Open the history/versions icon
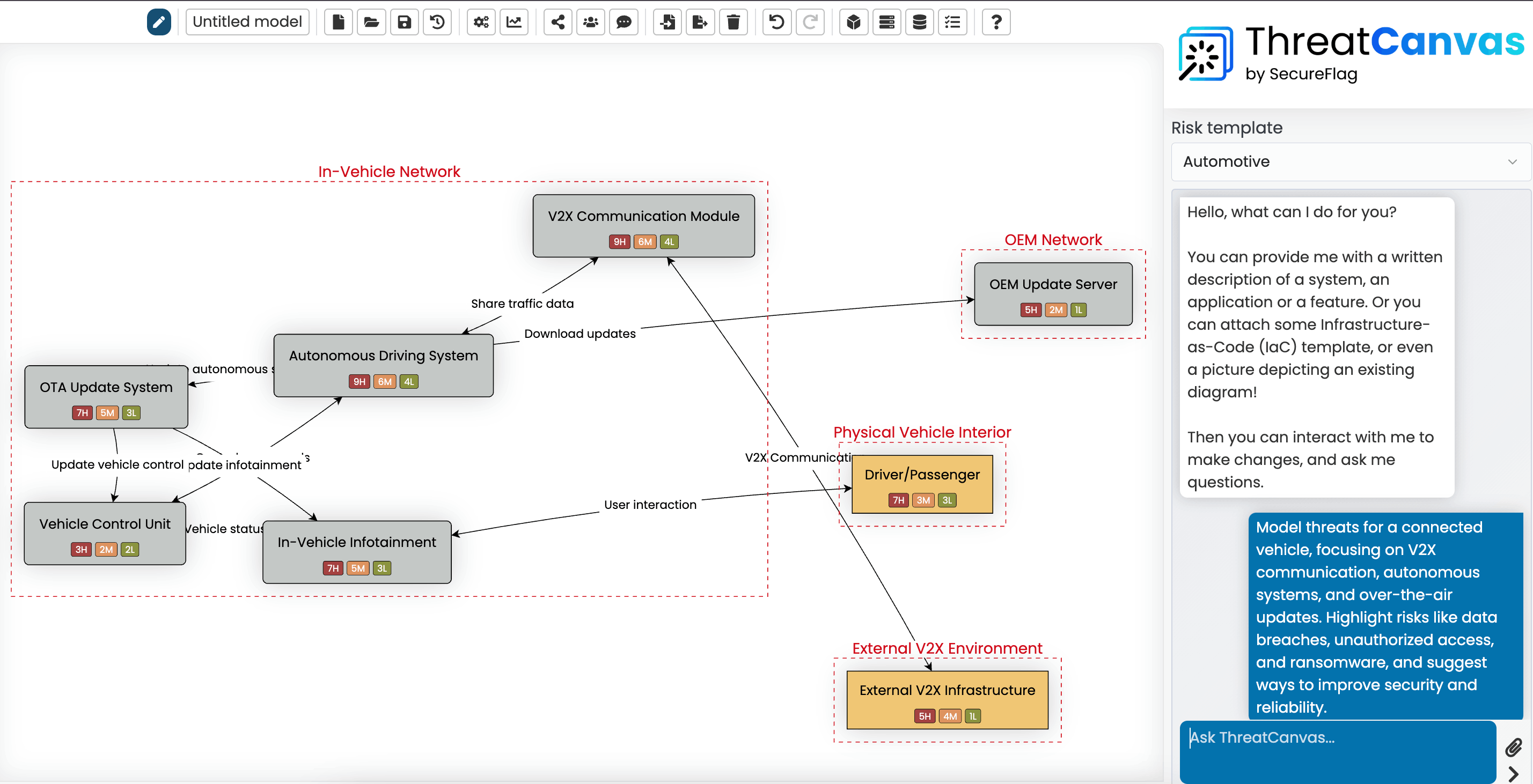Image resolution: width=1533 pixels, height=784 pixels. click(x=438, y=22)
